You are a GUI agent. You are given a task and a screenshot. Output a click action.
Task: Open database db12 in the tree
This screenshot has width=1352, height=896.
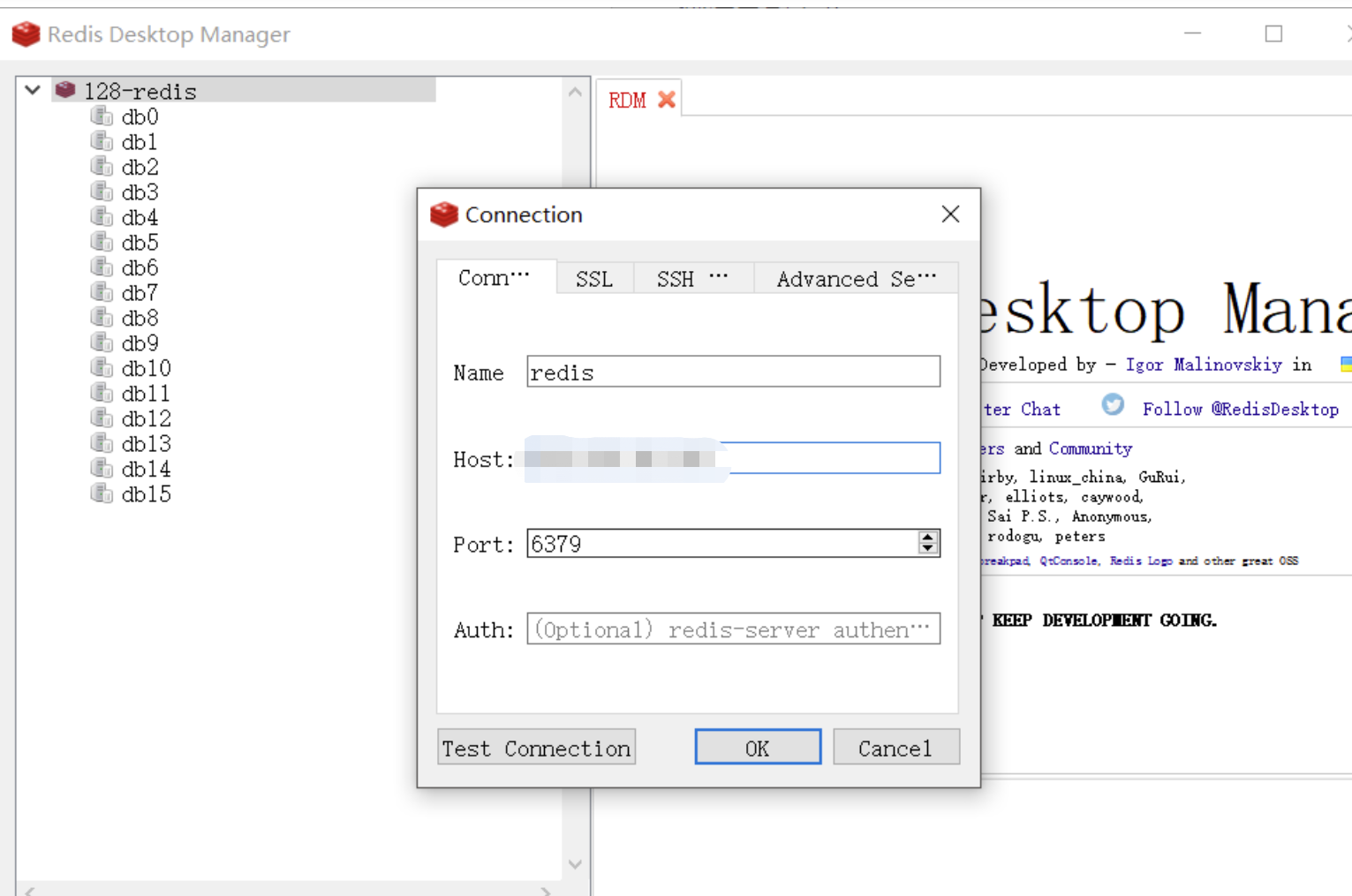point(146,418)
